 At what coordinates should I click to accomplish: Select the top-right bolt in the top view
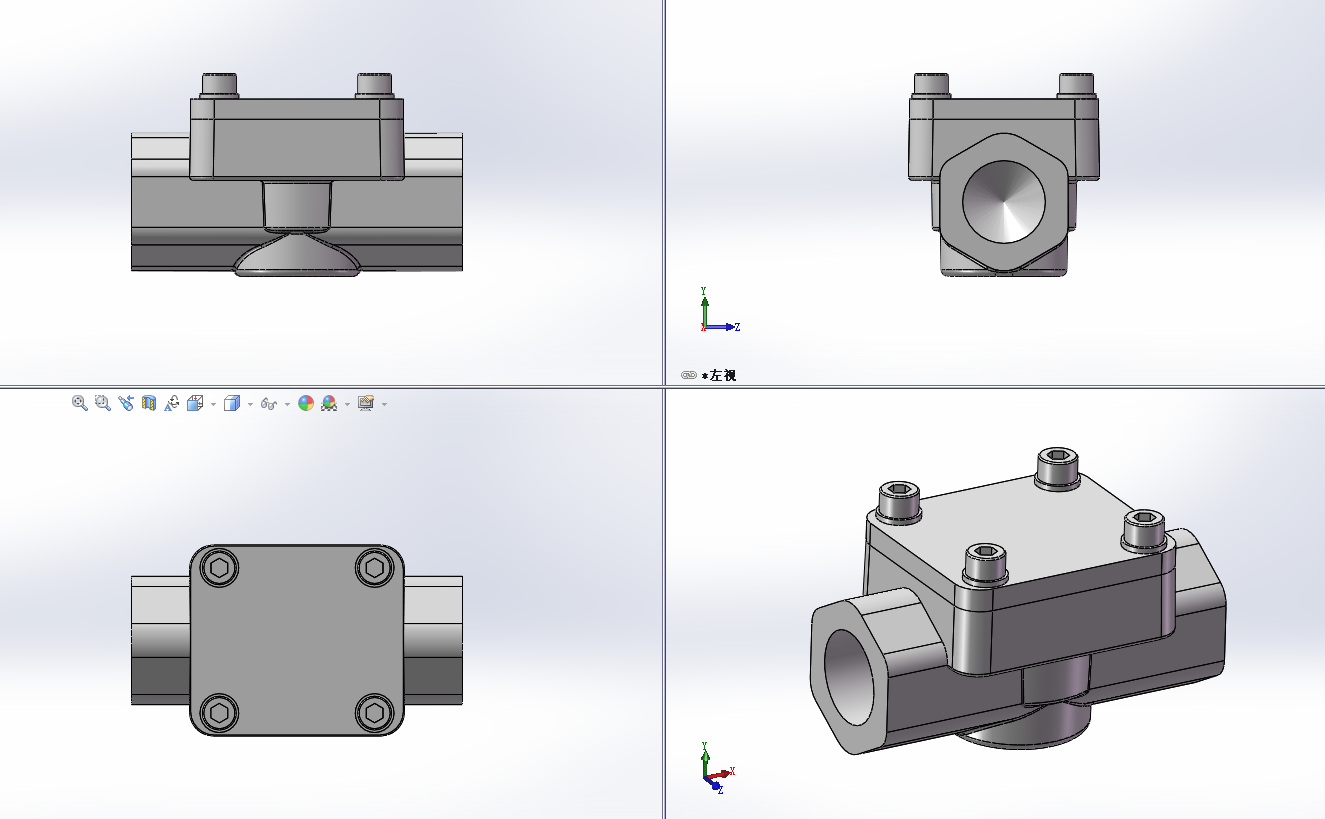(x=375, y=568)
